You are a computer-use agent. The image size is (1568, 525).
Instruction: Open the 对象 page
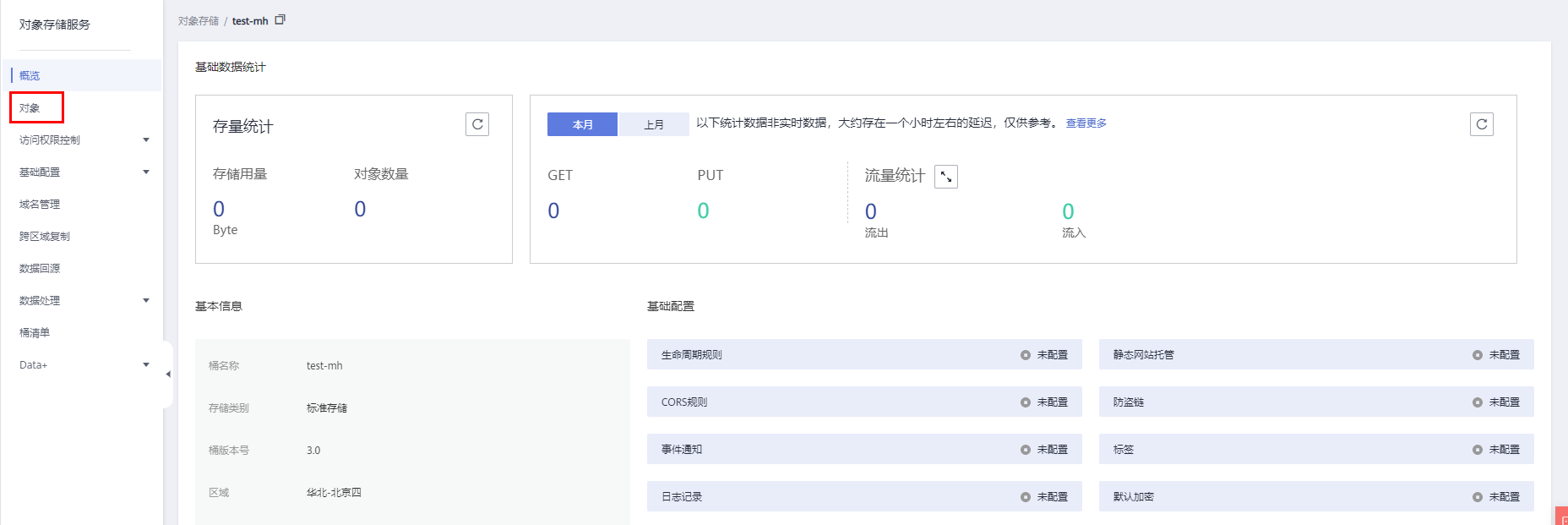coord(30,108)
